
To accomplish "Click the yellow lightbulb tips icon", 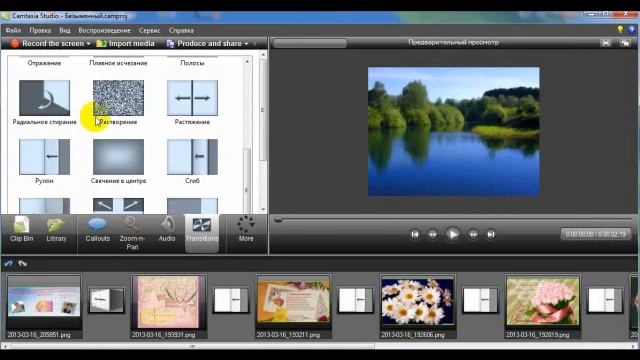I will pos(620,29).
